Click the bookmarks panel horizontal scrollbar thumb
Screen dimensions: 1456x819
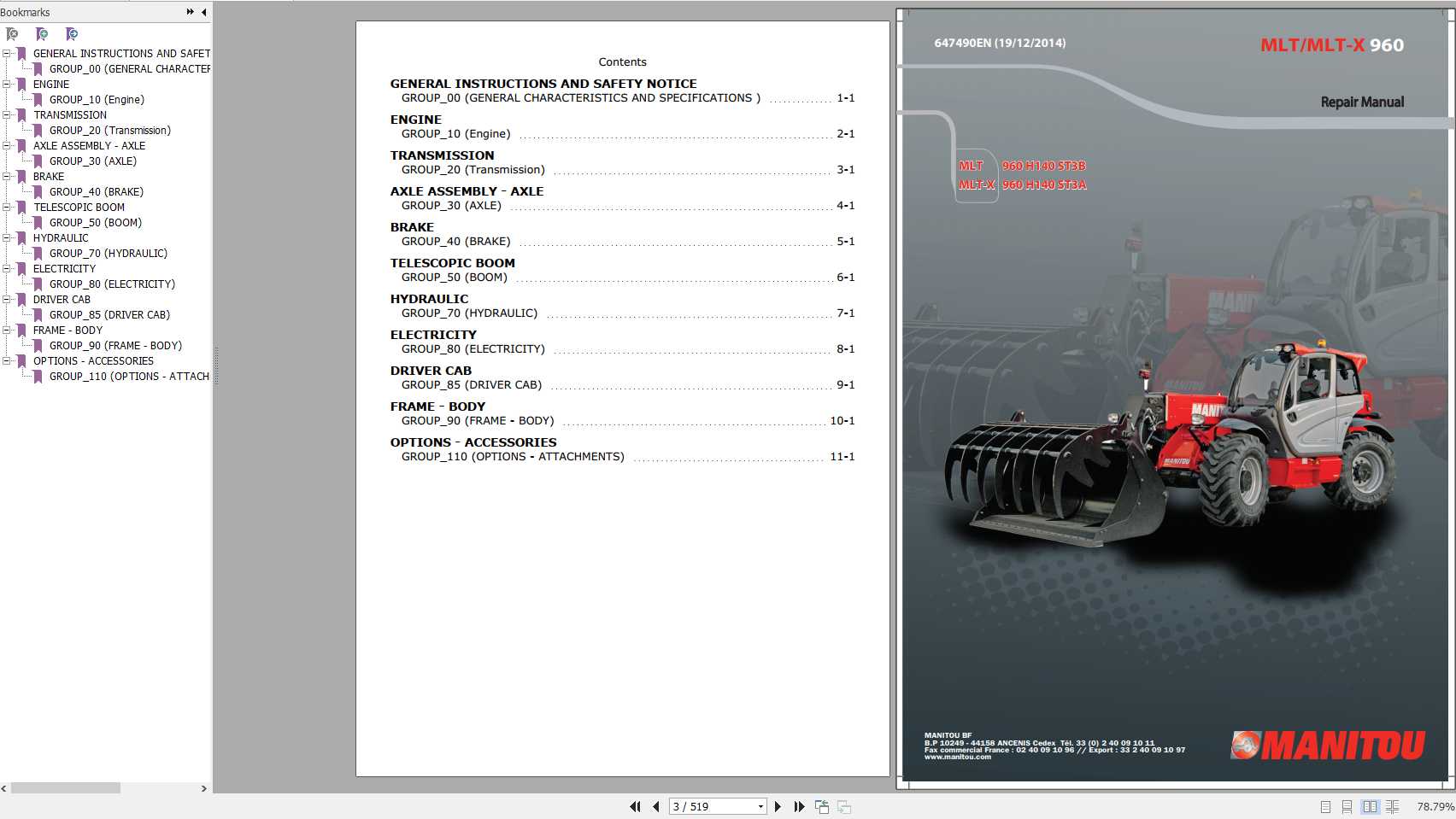[x=65, y=788]
